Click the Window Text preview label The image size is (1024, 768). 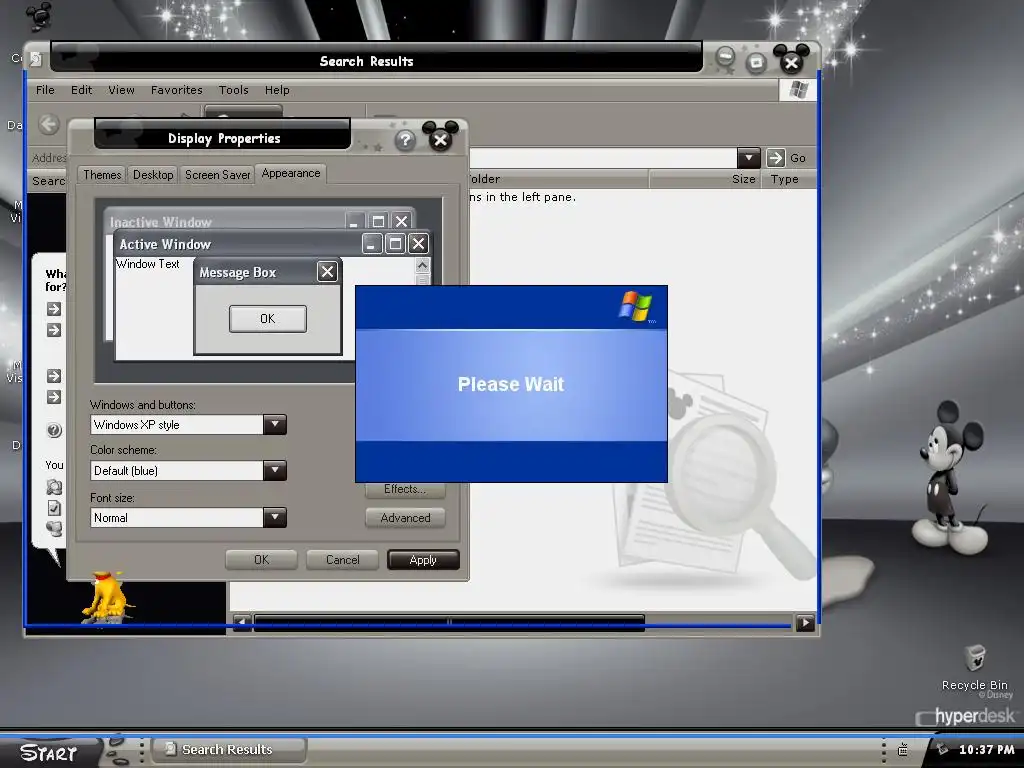point(148,264)
